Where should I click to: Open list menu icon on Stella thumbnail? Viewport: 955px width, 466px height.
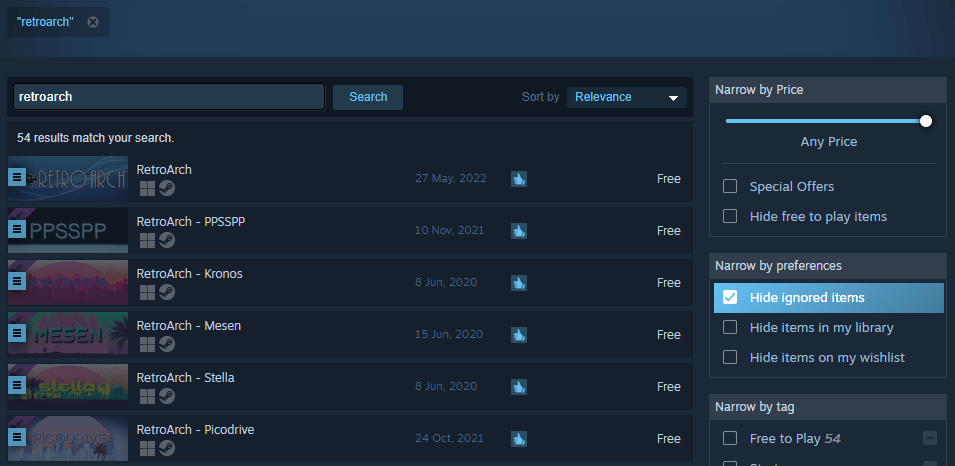[x=16, y=384]
